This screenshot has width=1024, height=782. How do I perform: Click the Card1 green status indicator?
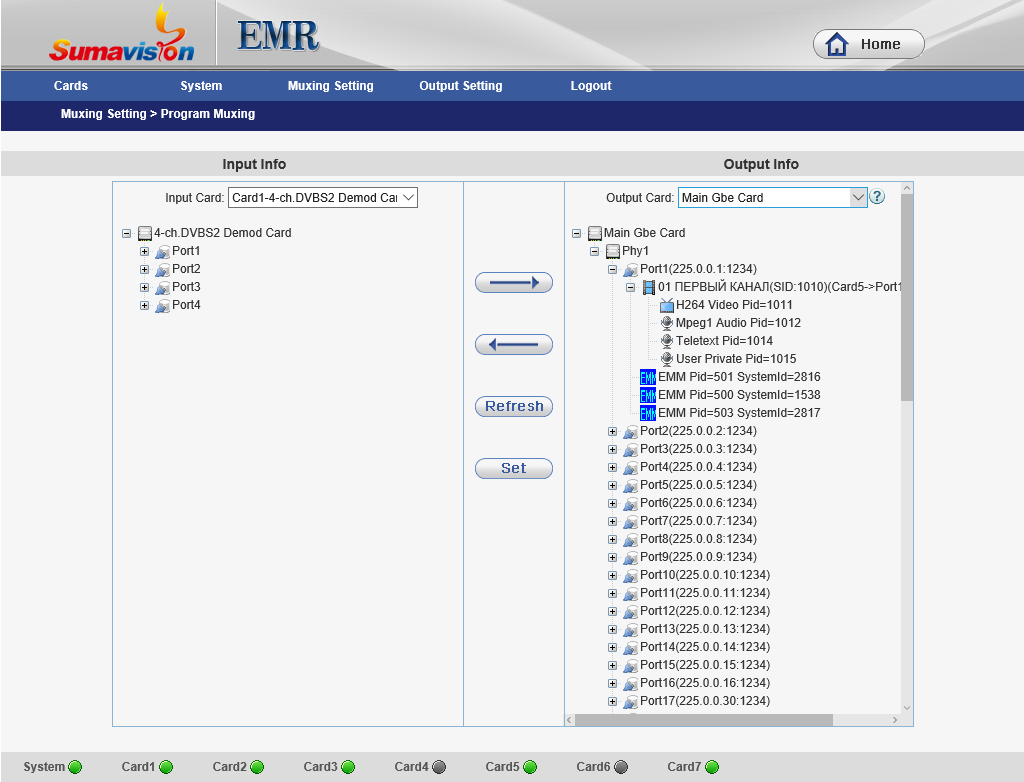pos(166,767)
